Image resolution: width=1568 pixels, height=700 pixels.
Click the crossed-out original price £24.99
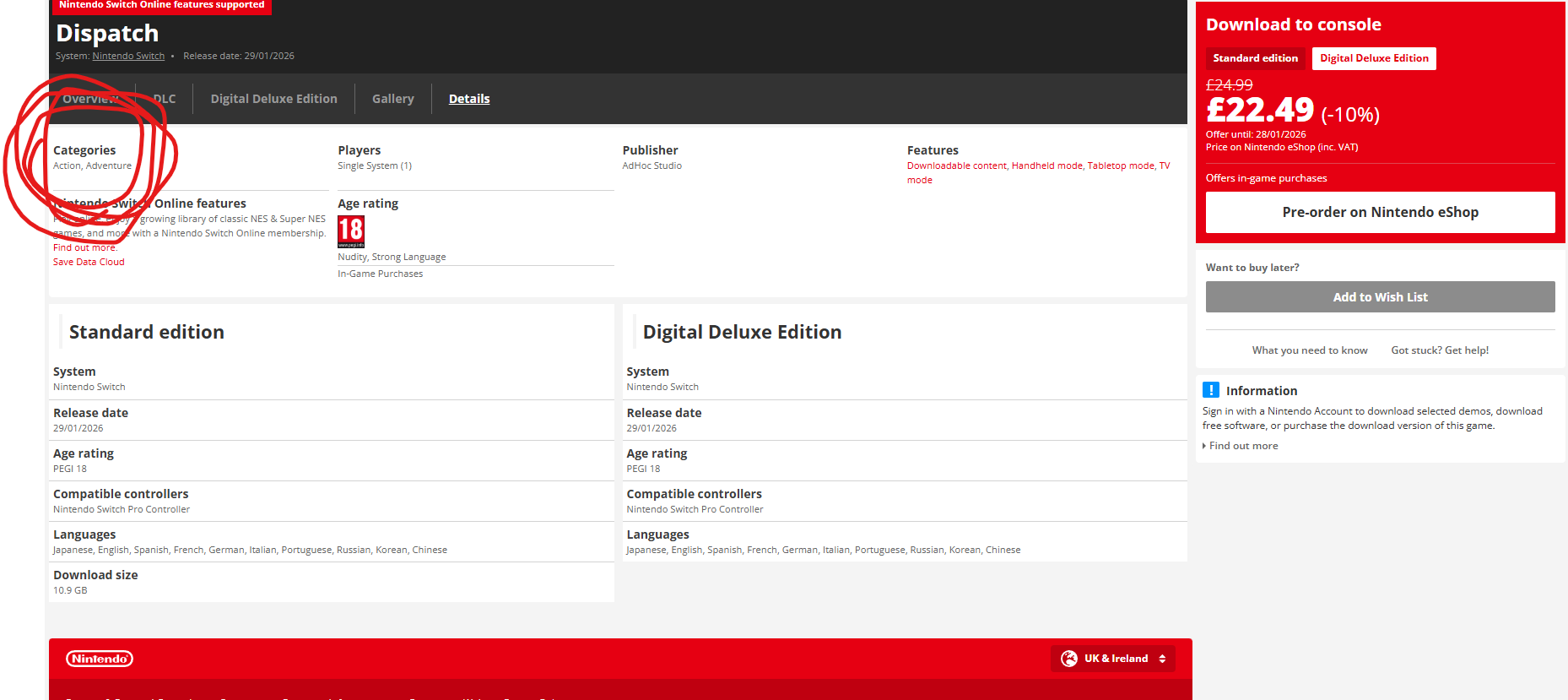click(1230, 84)
